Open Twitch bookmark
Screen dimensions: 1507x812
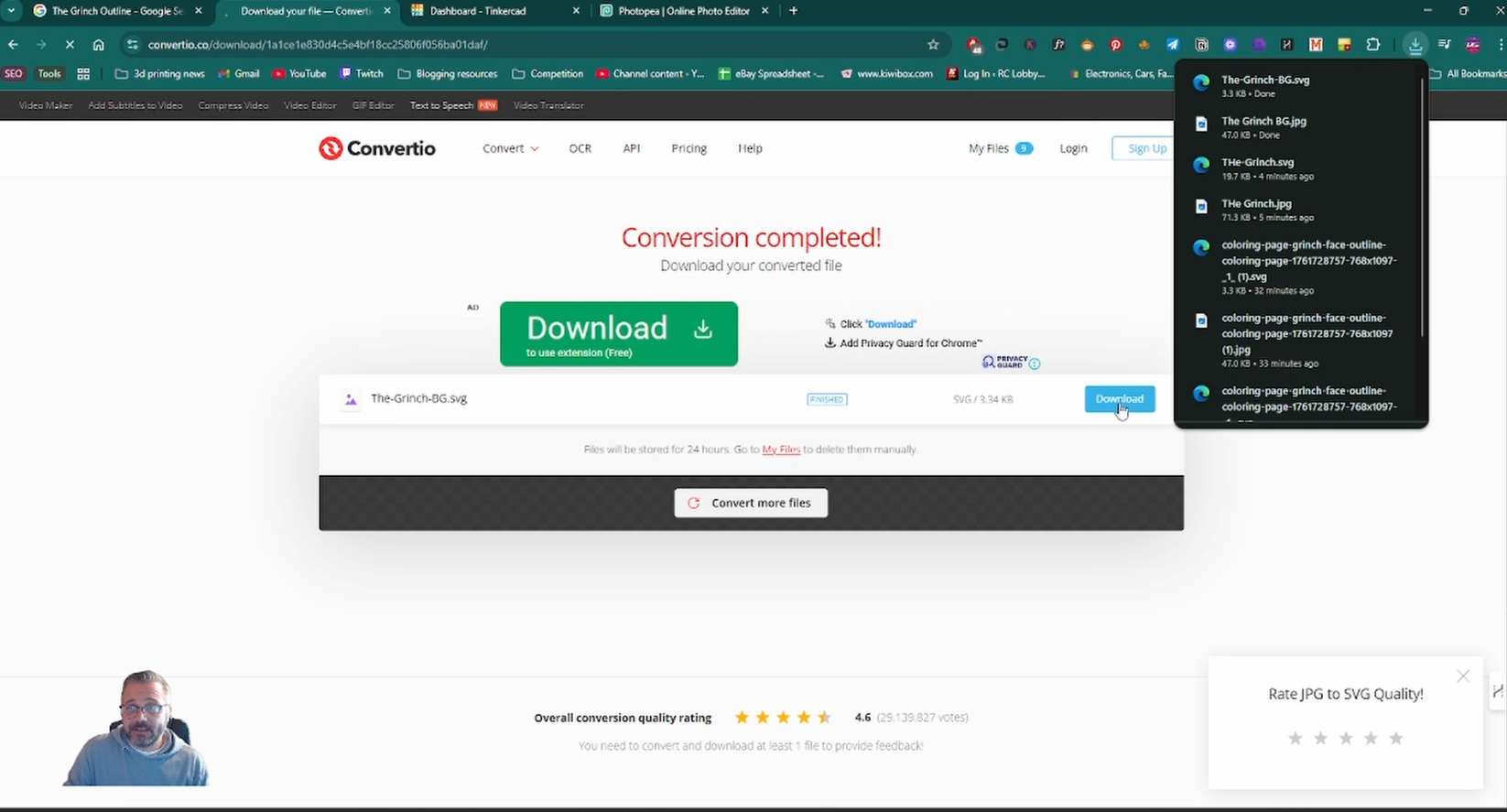point(362,73)
